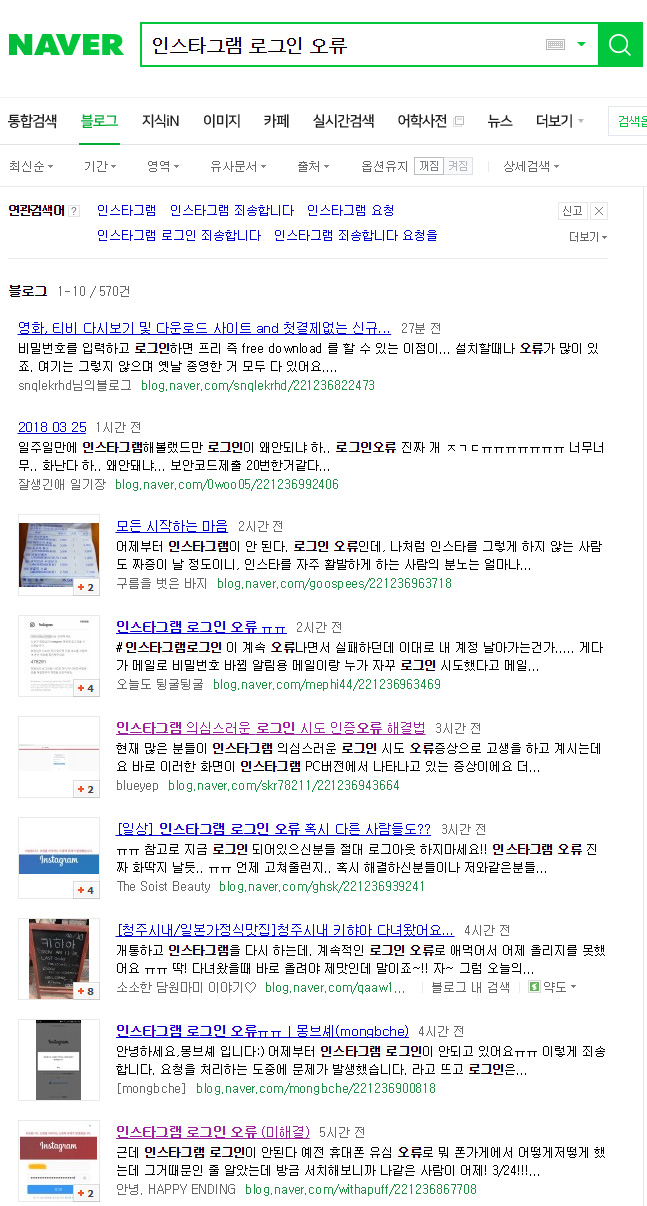Expand related searches 더보기
Screen dimensions: 647x1206
click(x=588, y=237)
